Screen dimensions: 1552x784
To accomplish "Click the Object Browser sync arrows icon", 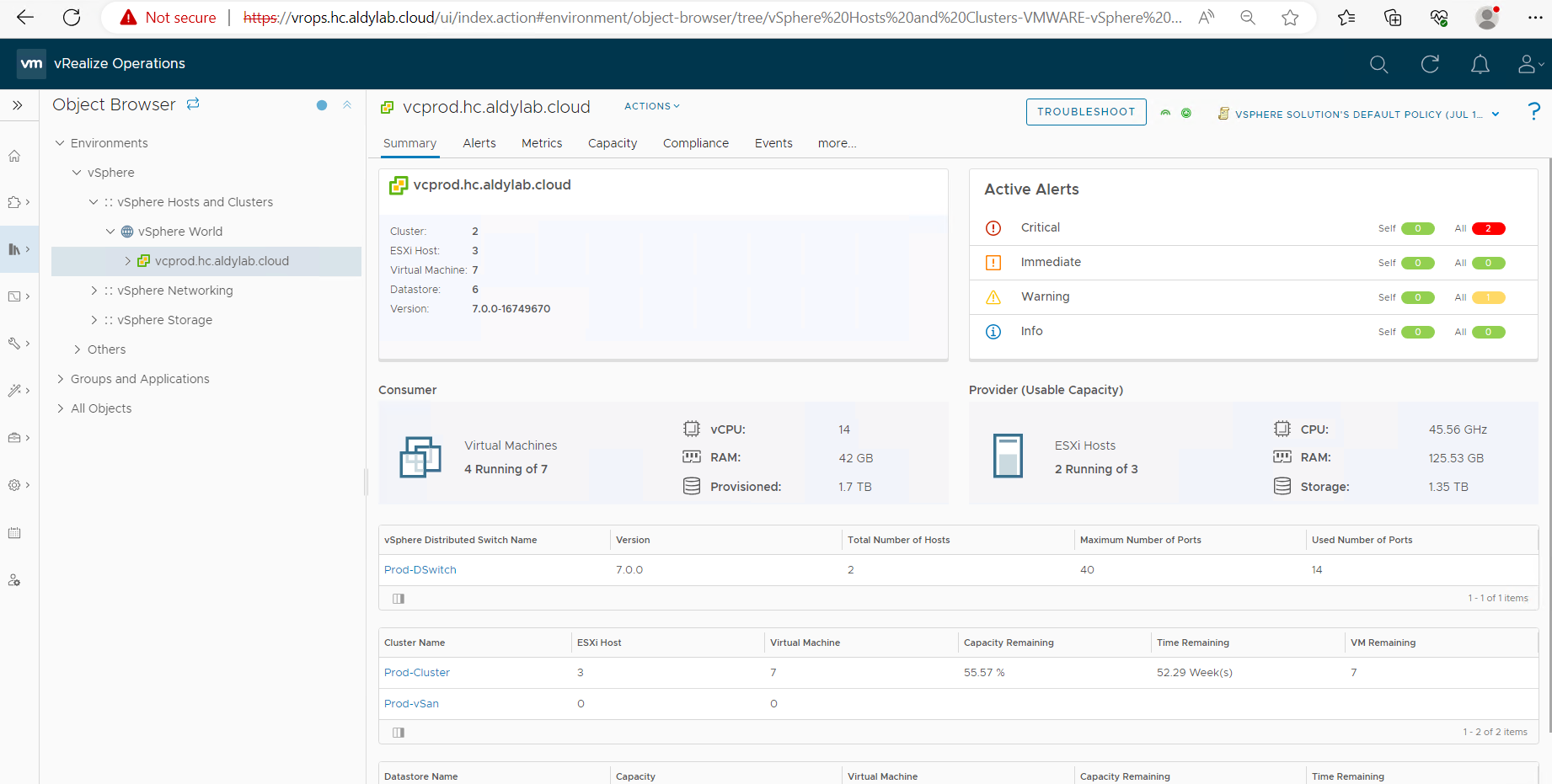I will coord(193,104).
